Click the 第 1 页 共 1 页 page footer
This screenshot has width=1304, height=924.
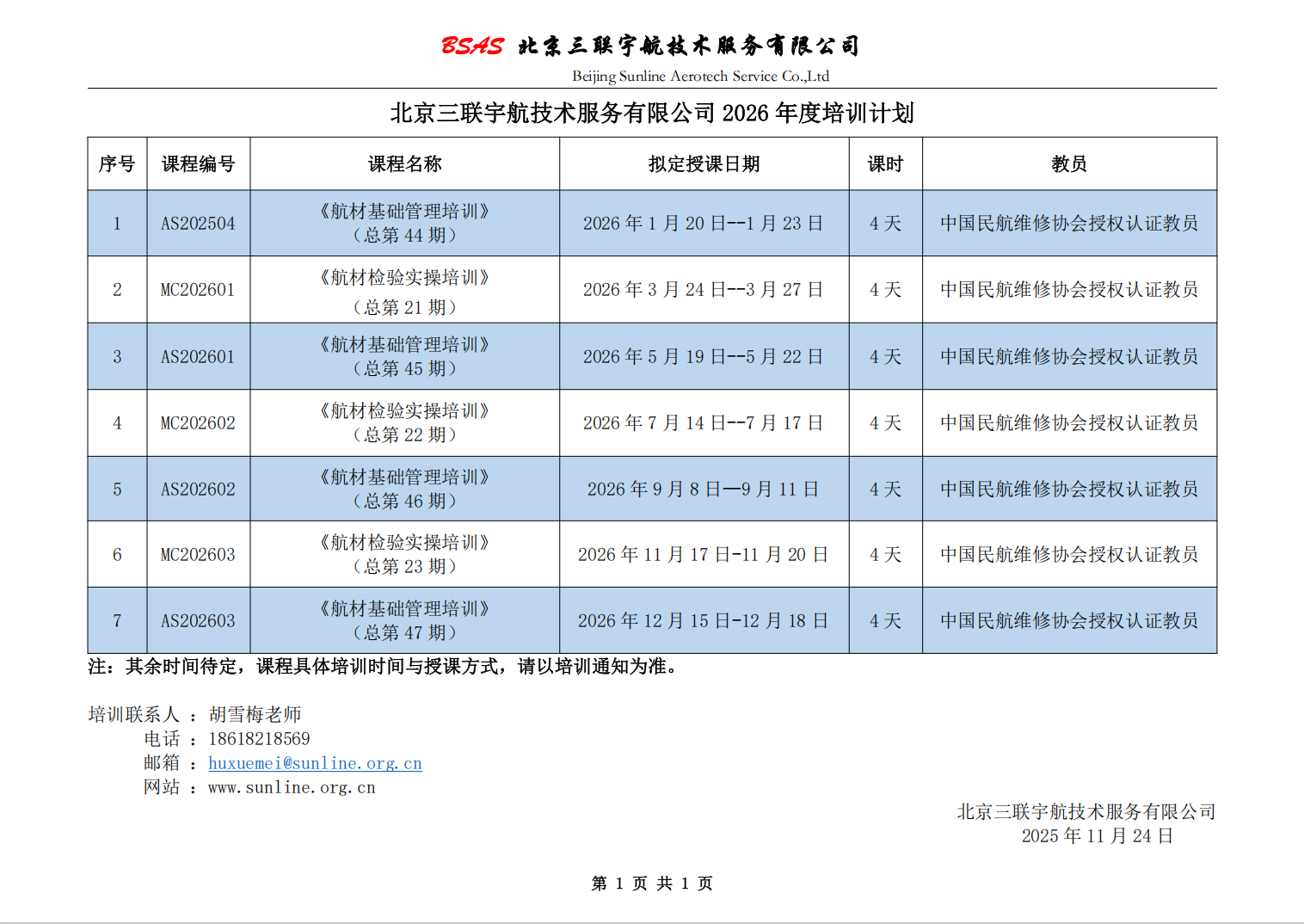652,883
